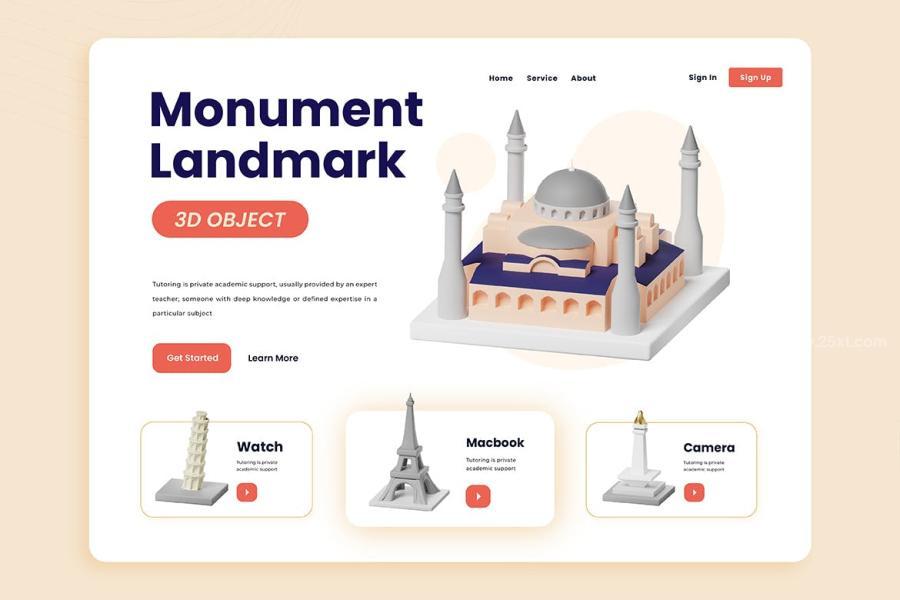Click the mosque 3D hero illustration
The height and width of the screenshot is (600, 900).
click(569, 235)
